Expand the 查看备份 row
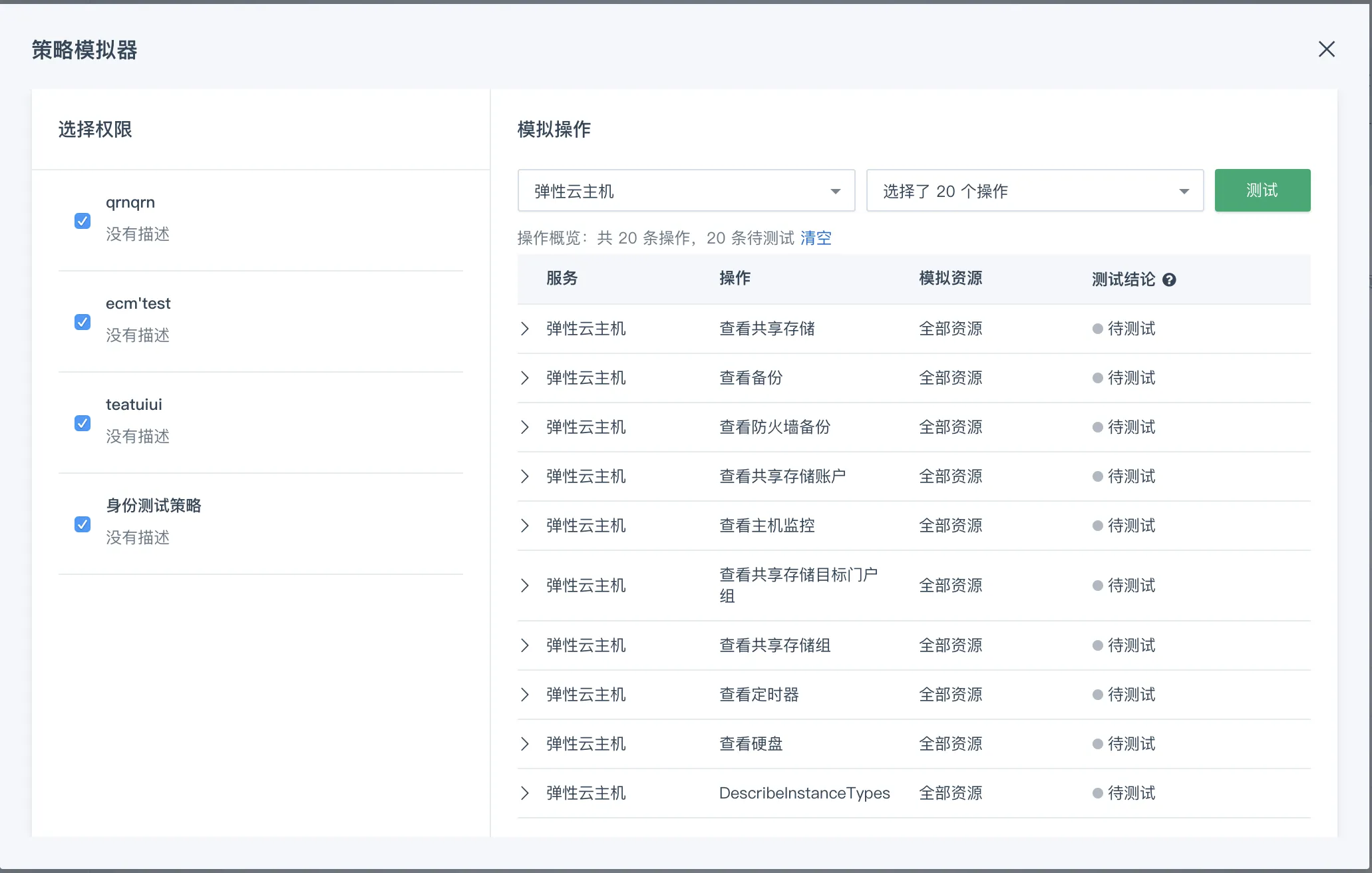The image size is (1372, 873). (525, 378)
